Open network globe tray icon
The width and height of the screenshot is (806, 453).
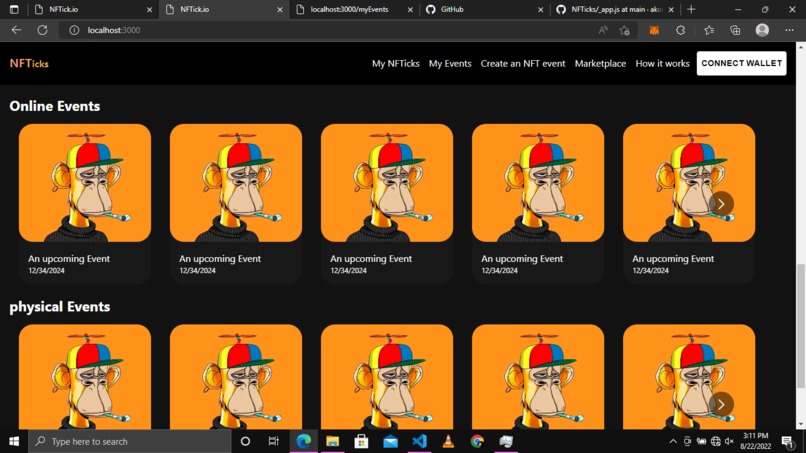click(716, 441)
